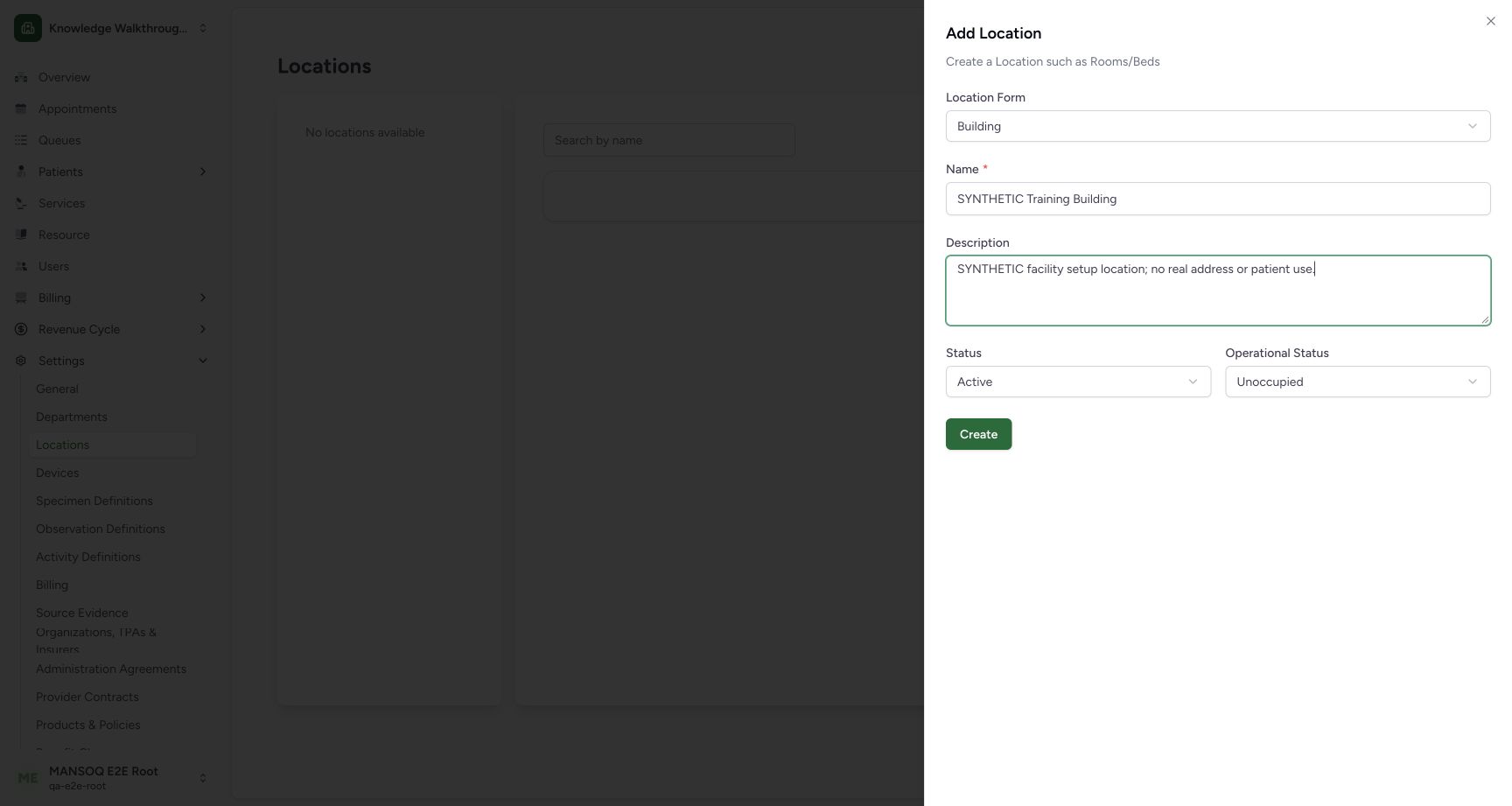Open the Status dropdown showing Active
The height and width of the screenshot is (806, 1512).
coord(1078,382)
